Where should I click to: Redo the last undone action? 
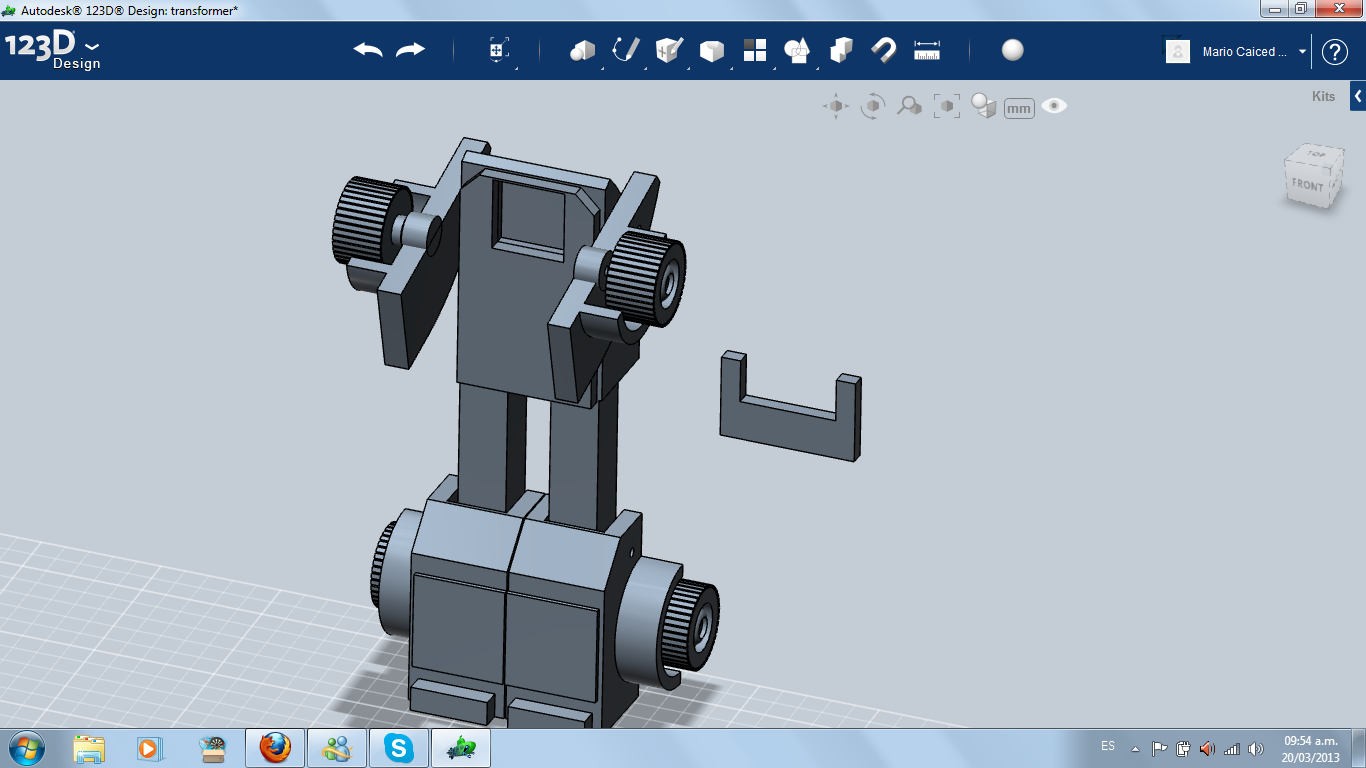[x=410, y=50]
